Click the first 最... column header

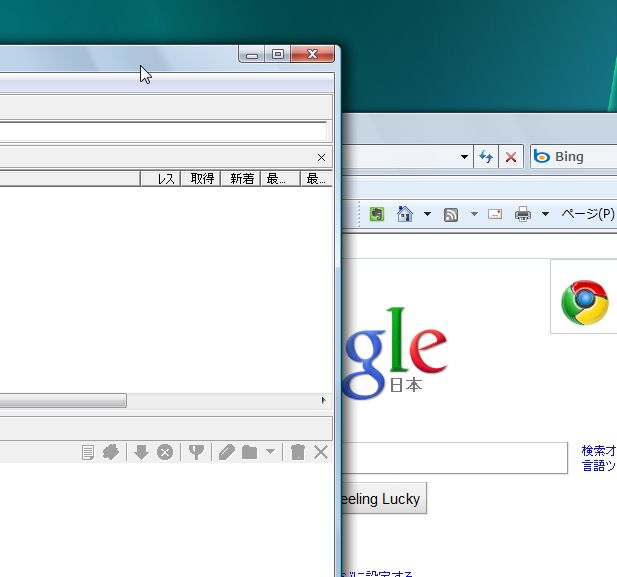pos(281,179)
